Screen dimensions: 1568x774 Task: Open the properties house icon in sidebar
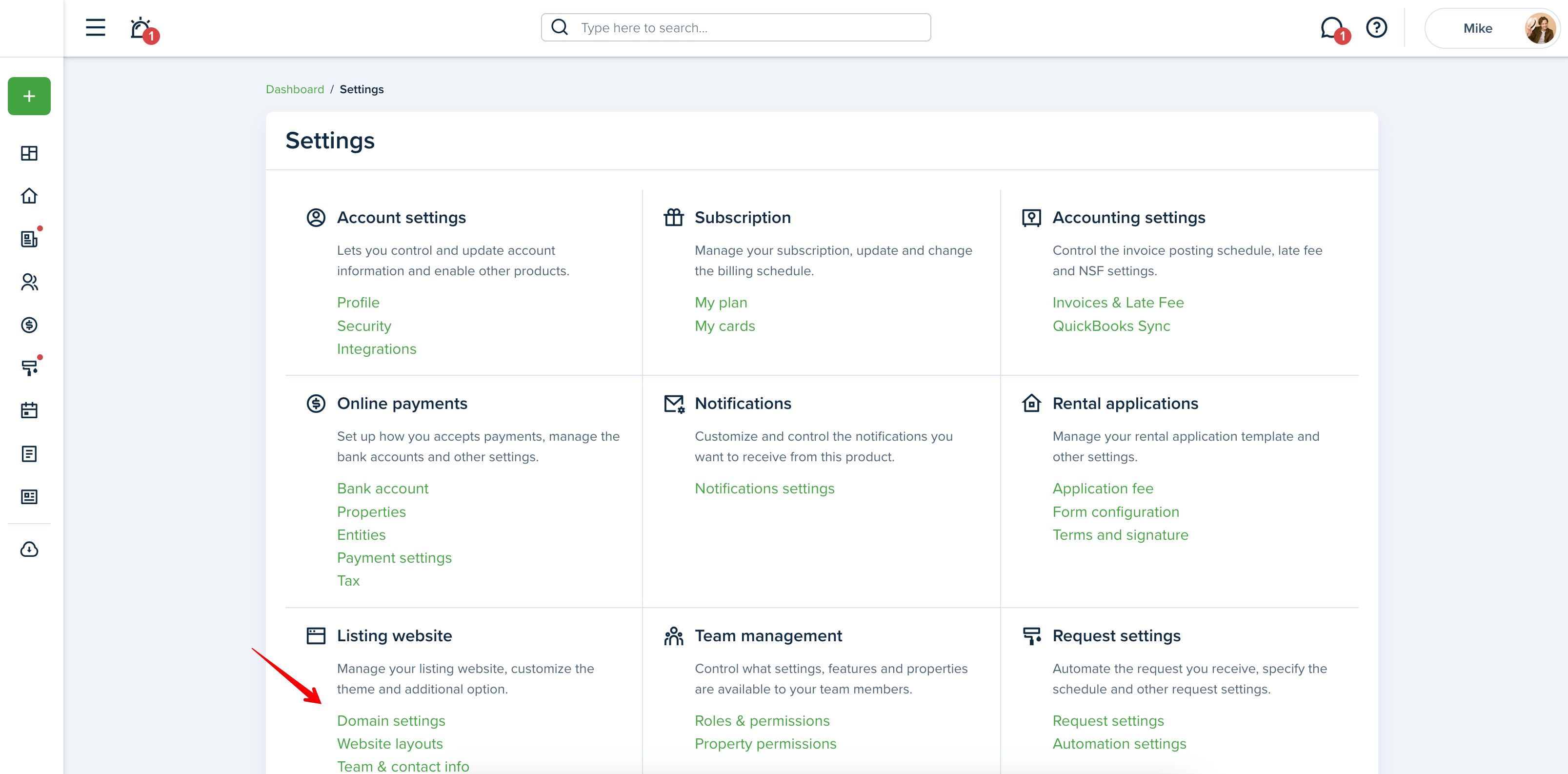point(29,196)
